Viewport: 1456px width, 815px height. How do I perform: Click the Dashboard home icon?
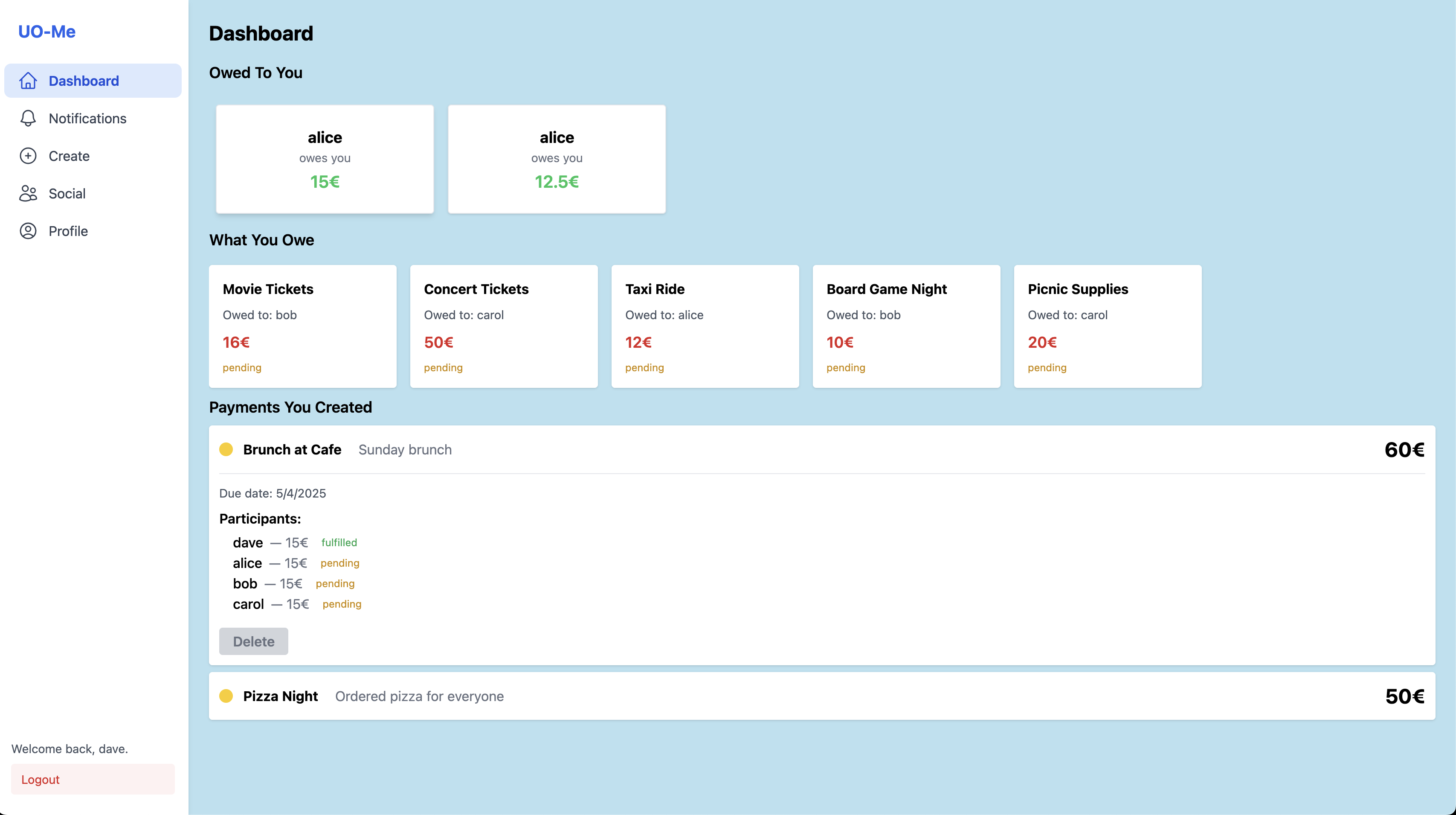pos(28,81)
